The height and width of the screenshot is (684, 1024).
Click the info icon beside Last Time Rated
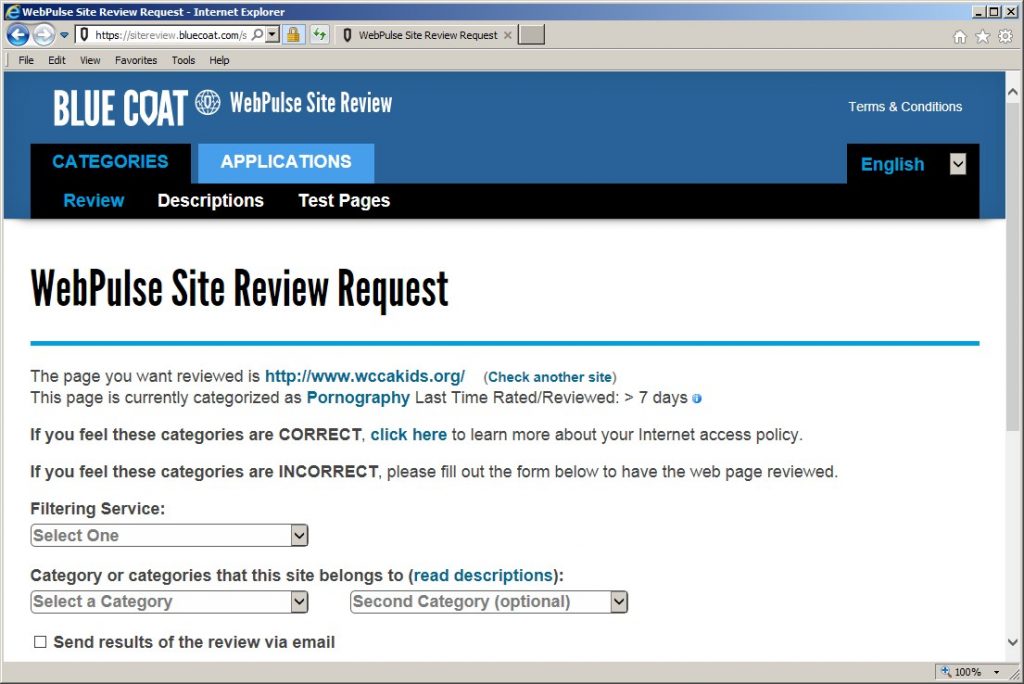tap(697, 399)
